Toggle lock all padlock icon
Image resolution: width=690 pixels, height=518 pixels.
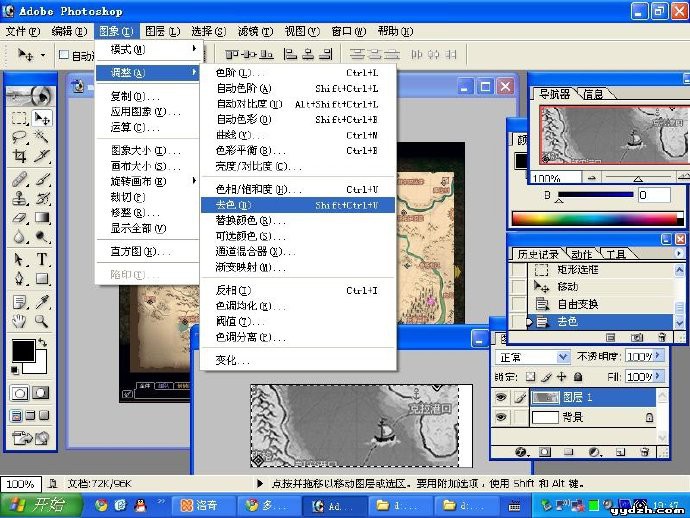coord(578,377)
